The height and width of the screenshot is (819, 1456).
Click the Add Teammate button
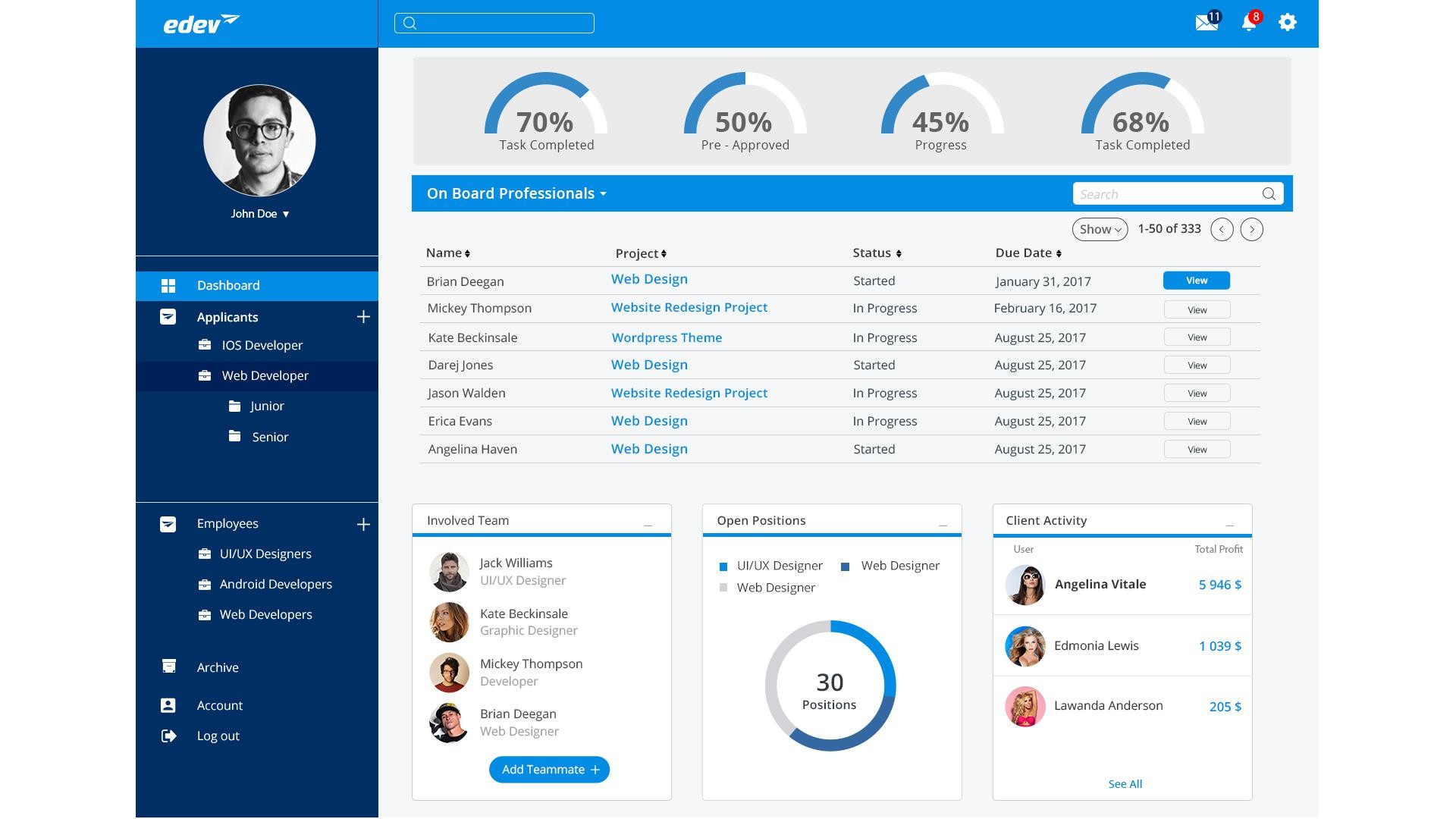pyautogui.click(x=549, y=770)
